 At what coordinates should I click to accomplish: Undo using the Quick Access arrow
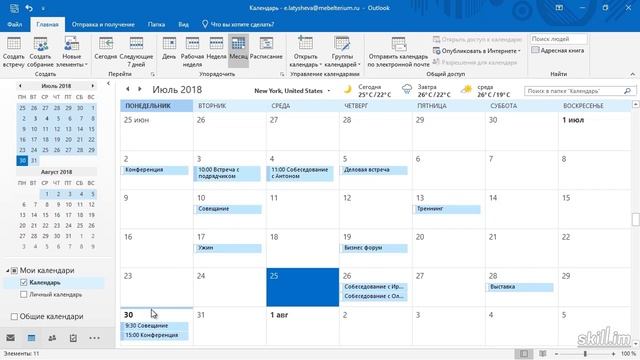[29, 8]
